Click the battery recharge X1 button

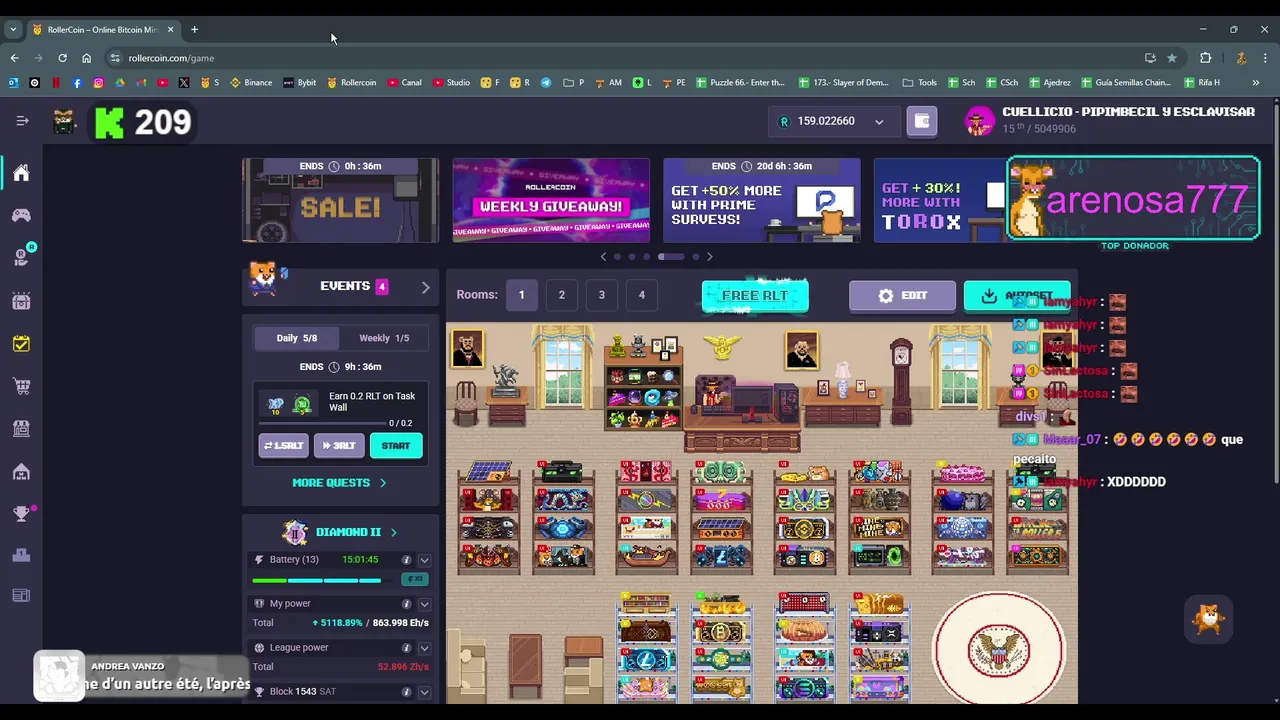[x=415, y=579]
